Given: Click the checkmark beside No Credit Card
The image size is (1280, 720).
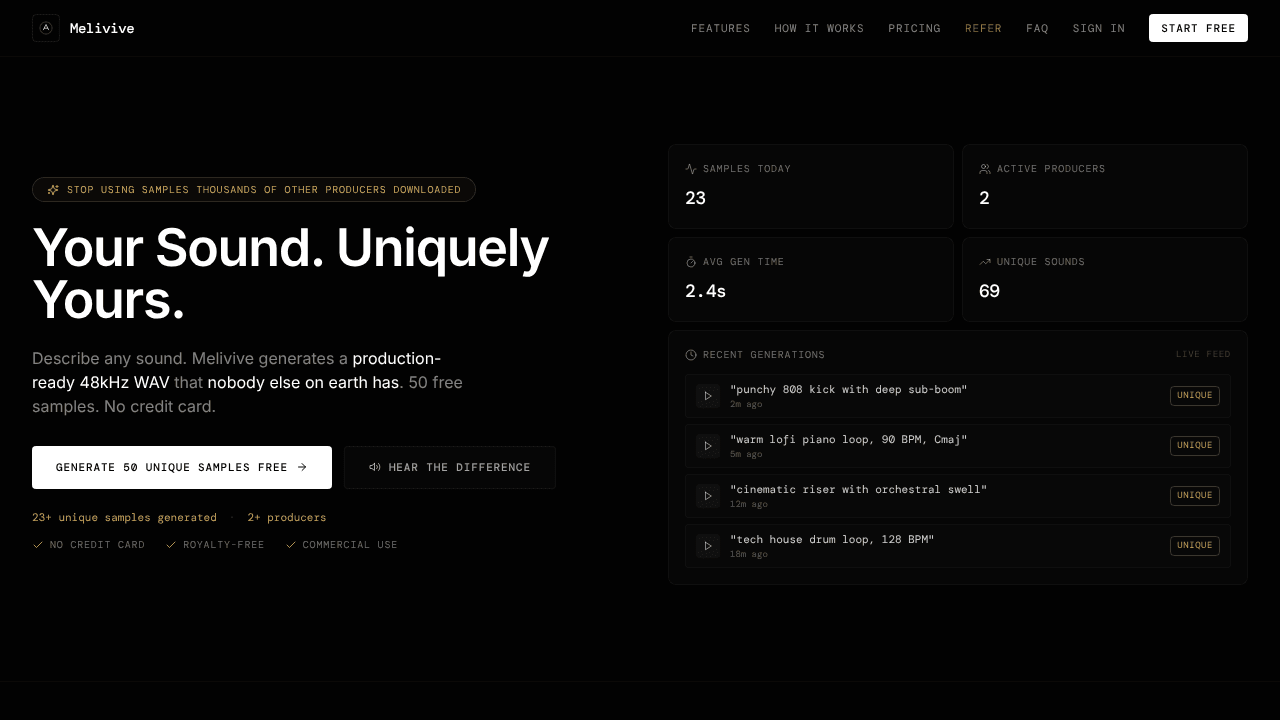Looking at the screenshot, I should pyautogui.click(x=38, y=545).
